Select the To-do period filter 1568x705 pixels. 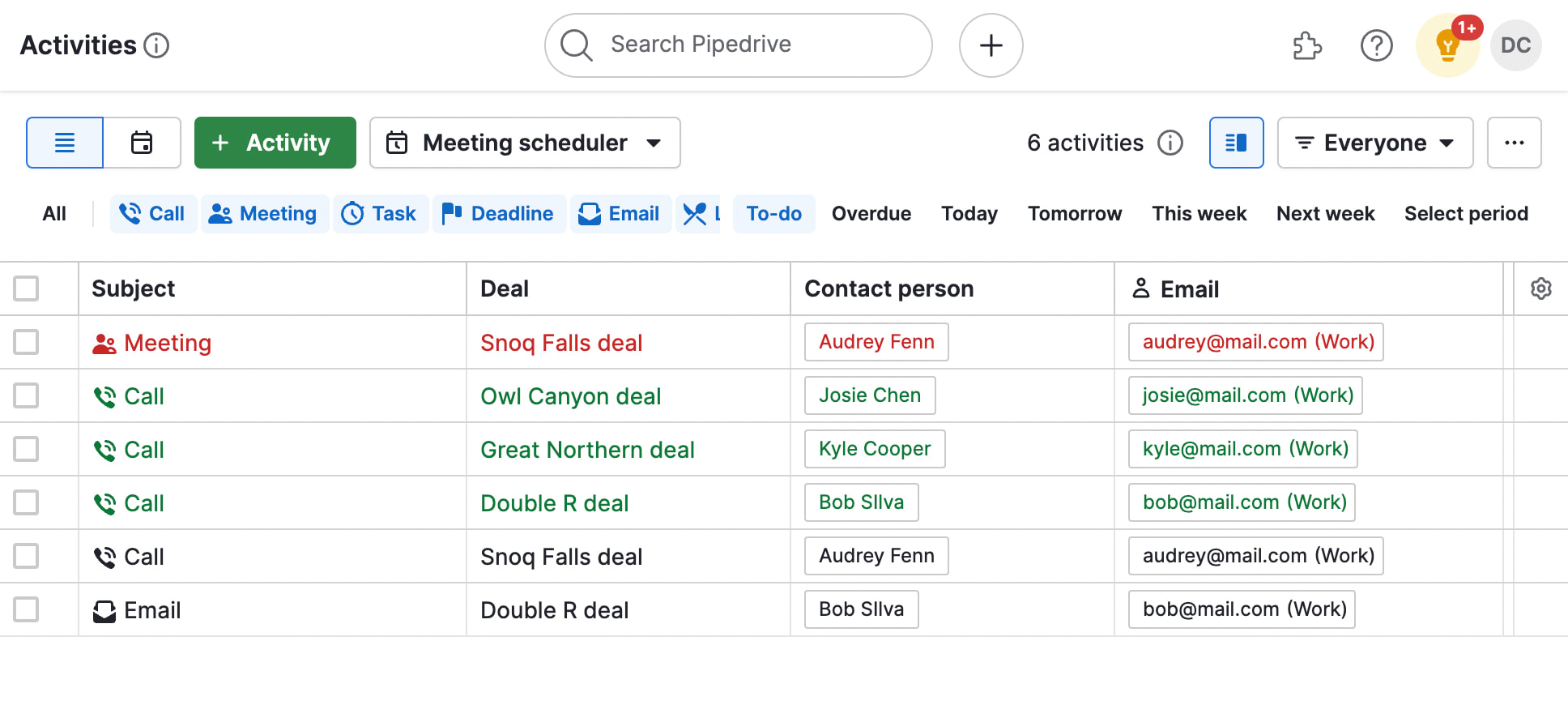point(774,214)
